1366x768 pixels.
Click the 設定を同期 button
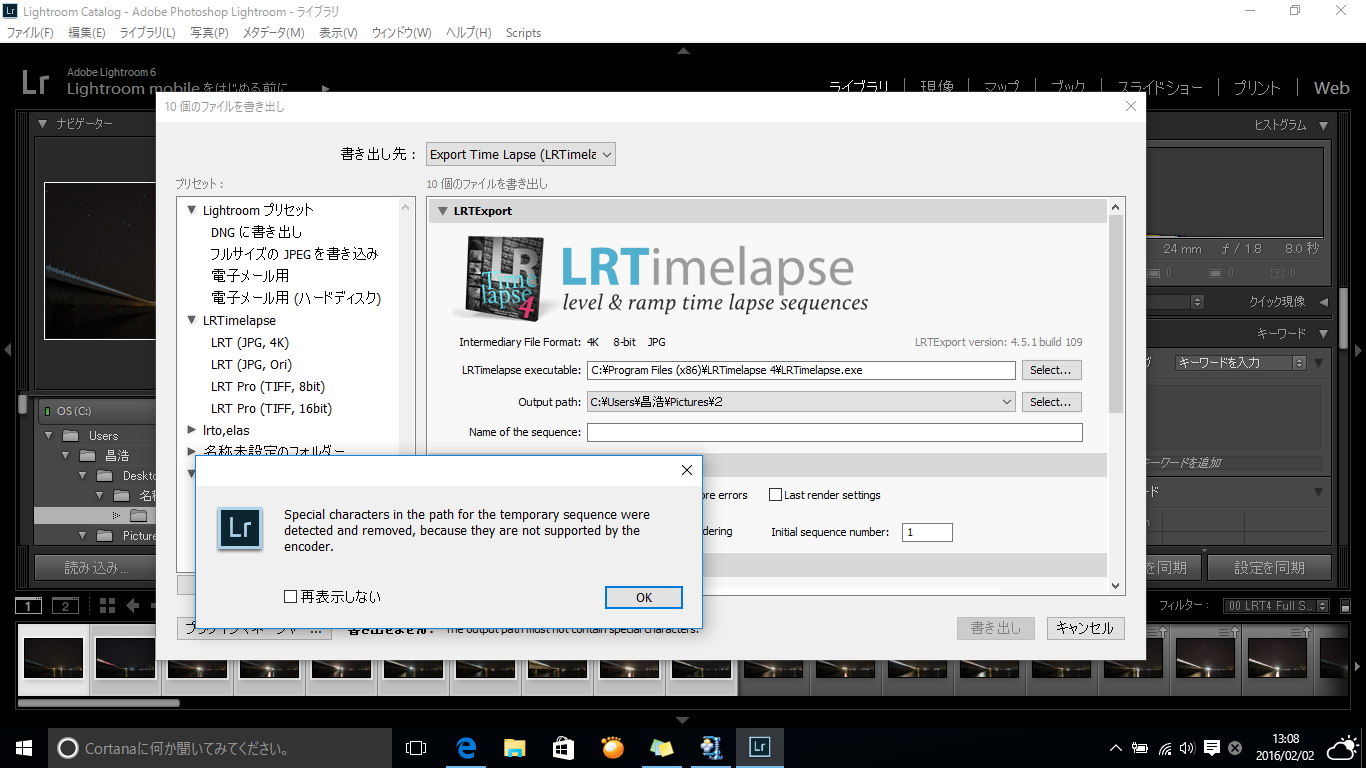1269,567
